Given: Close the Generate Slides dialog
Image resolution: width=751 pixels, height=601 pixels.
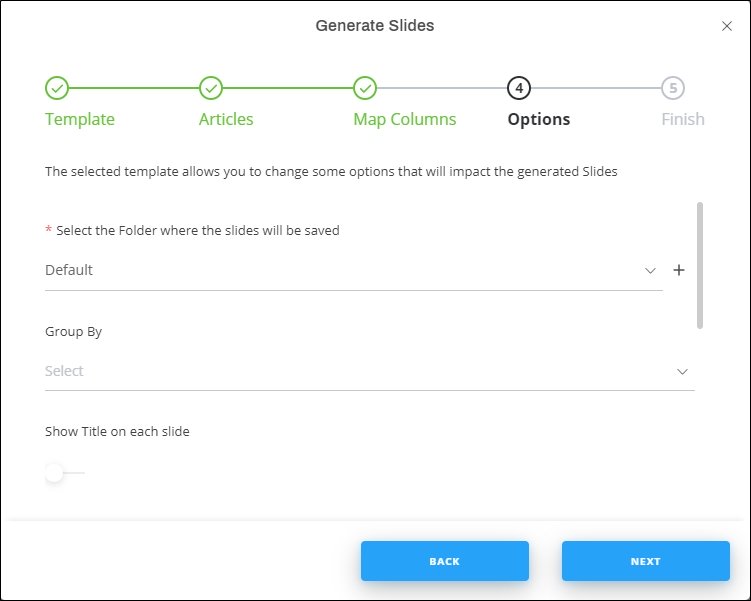Looking at the screenshot, I should point(727,26).
